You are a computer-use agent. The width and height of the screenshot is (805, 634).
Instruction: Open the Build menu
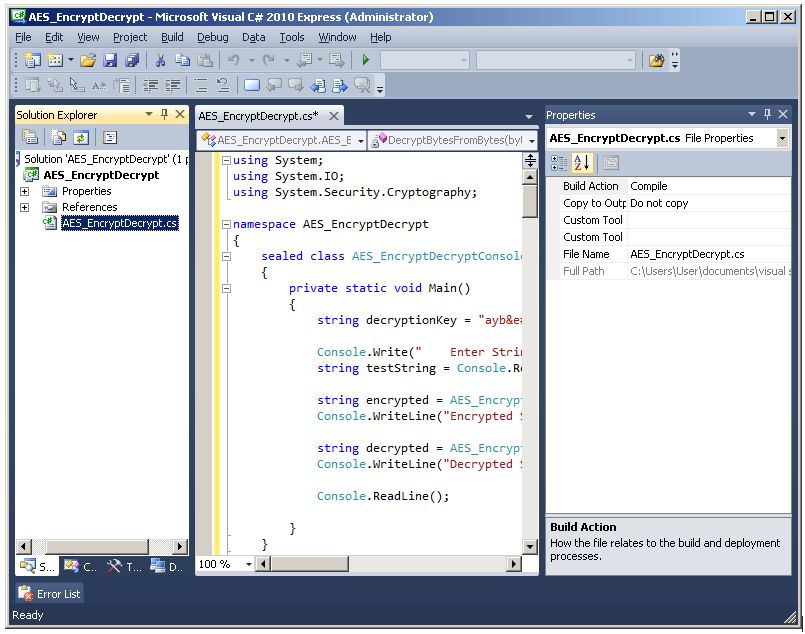[172, 37]
